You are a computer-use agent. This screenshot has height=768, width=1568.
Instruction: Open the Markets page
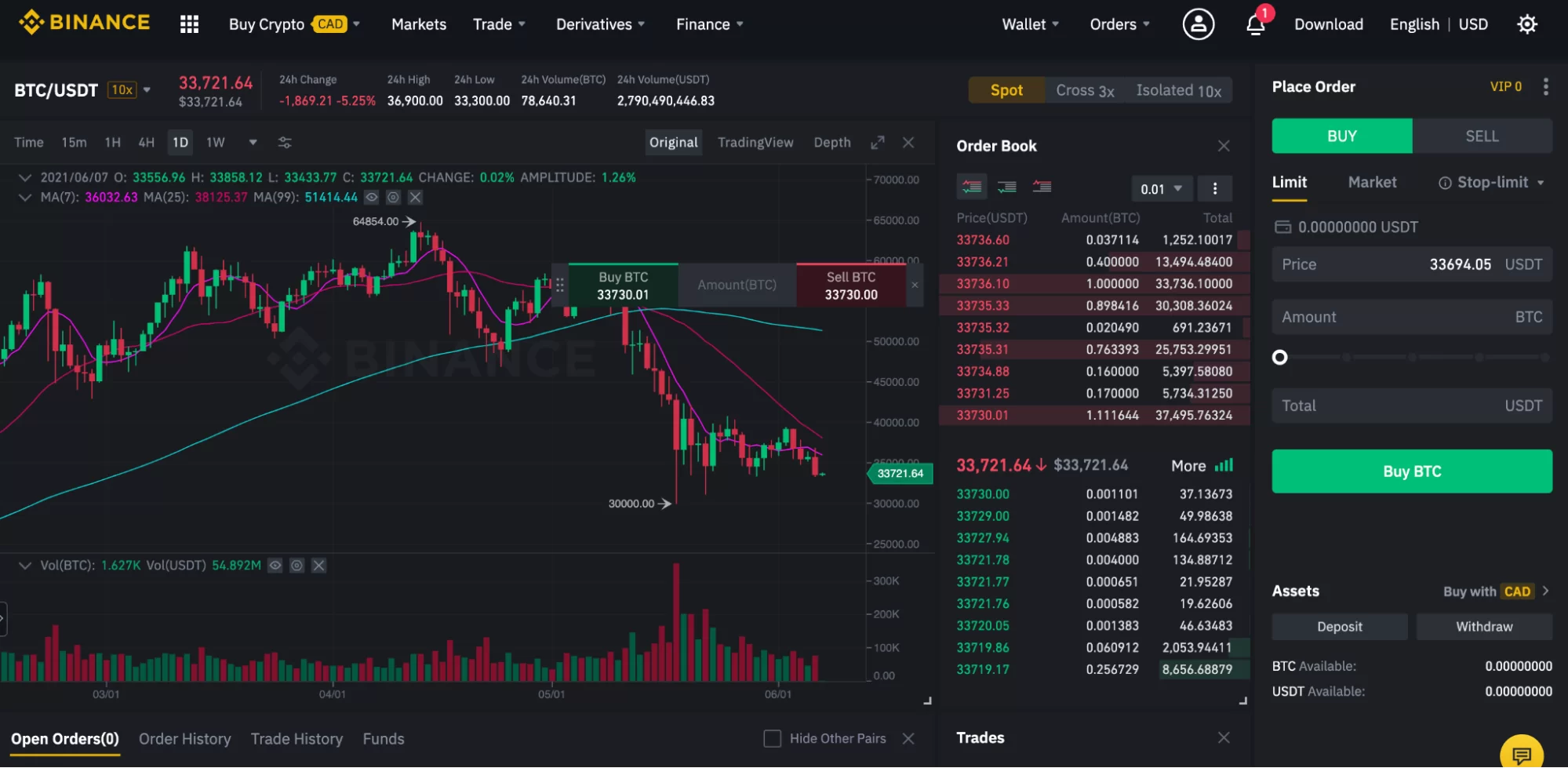(419, 24)
